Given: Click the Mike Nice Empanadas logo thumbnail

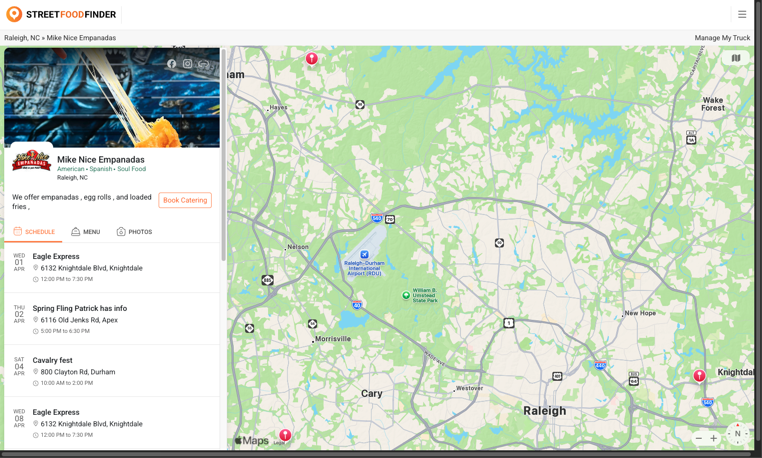Looking at the screenshot, I should click(x=31, y=160).
